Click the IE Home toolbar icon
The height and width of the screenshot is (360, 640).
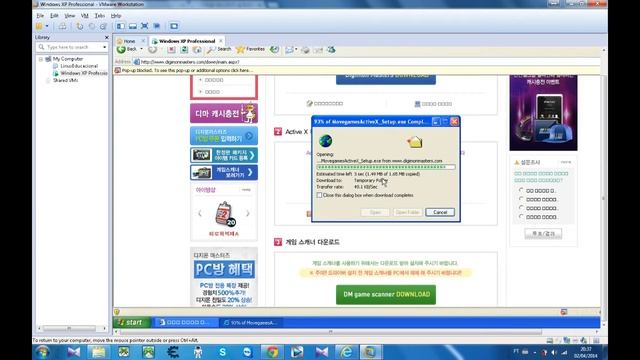(x=197, y=49)
